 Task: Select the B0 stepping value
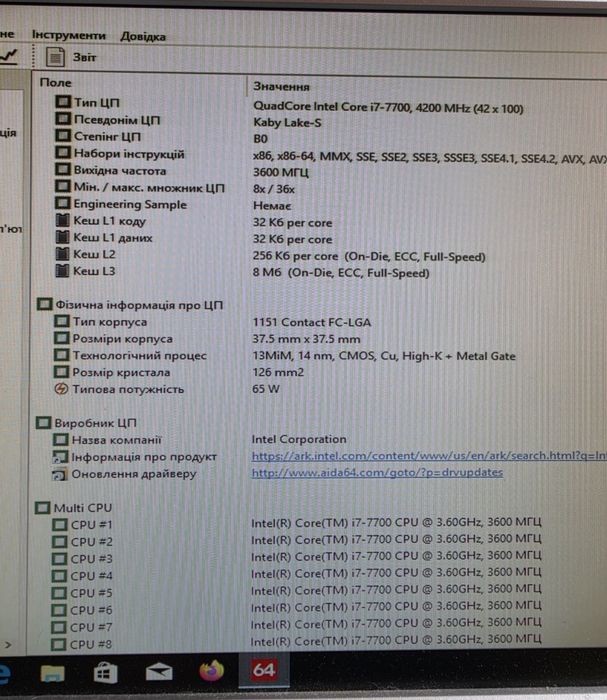tap(261, 139)
